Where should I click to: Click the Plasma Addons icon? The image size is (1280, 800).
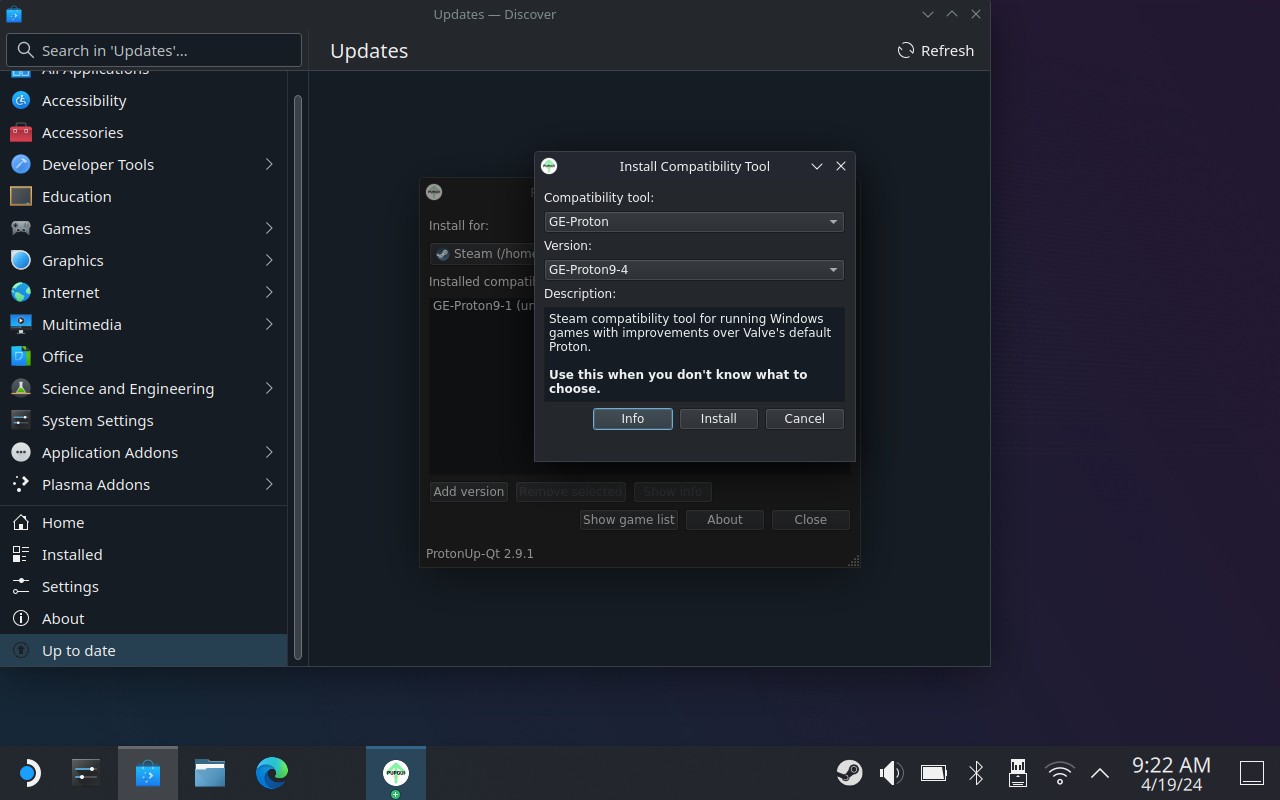point(21,484)
